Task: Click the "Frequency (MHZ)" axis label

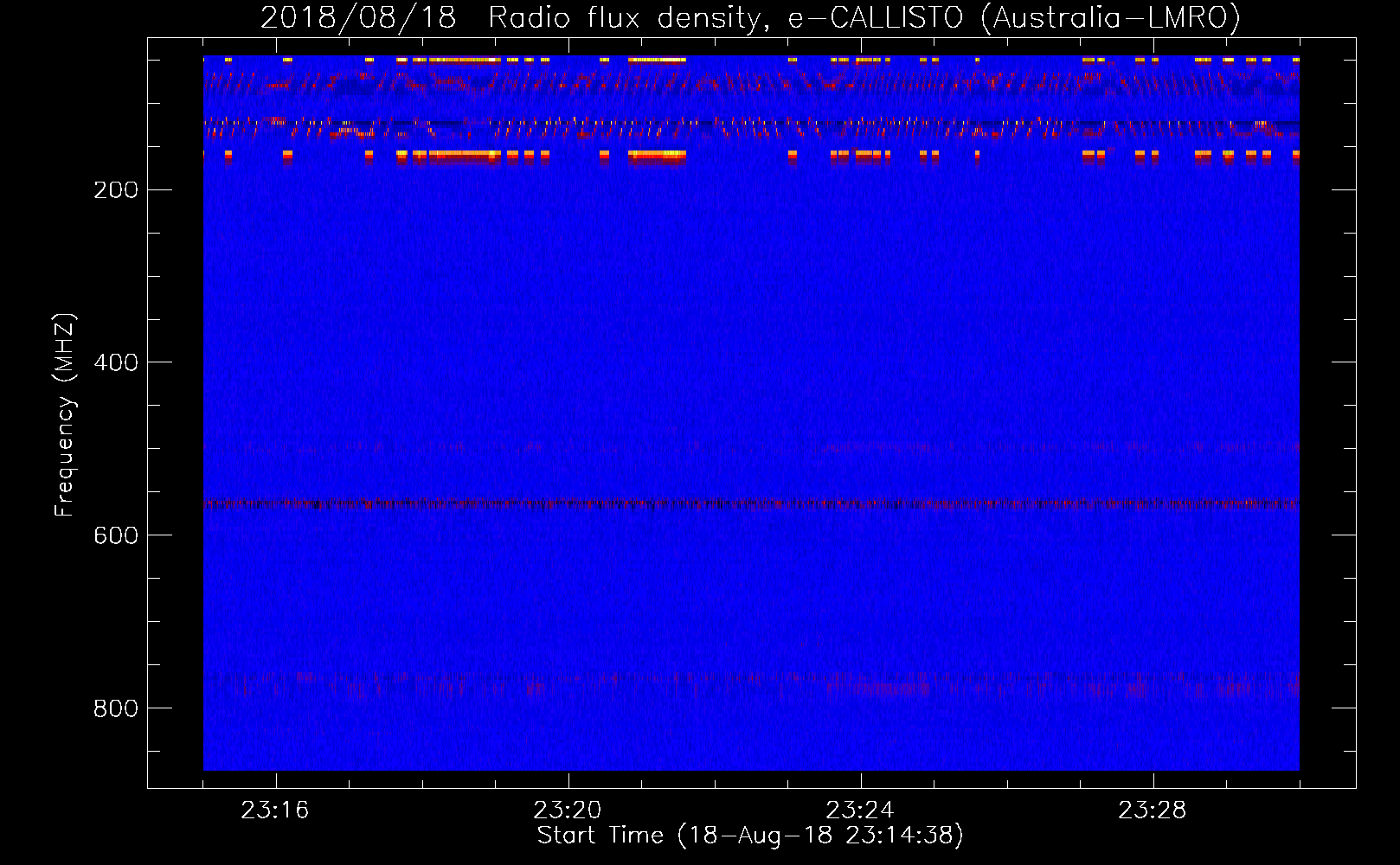Action: point(65,415)
